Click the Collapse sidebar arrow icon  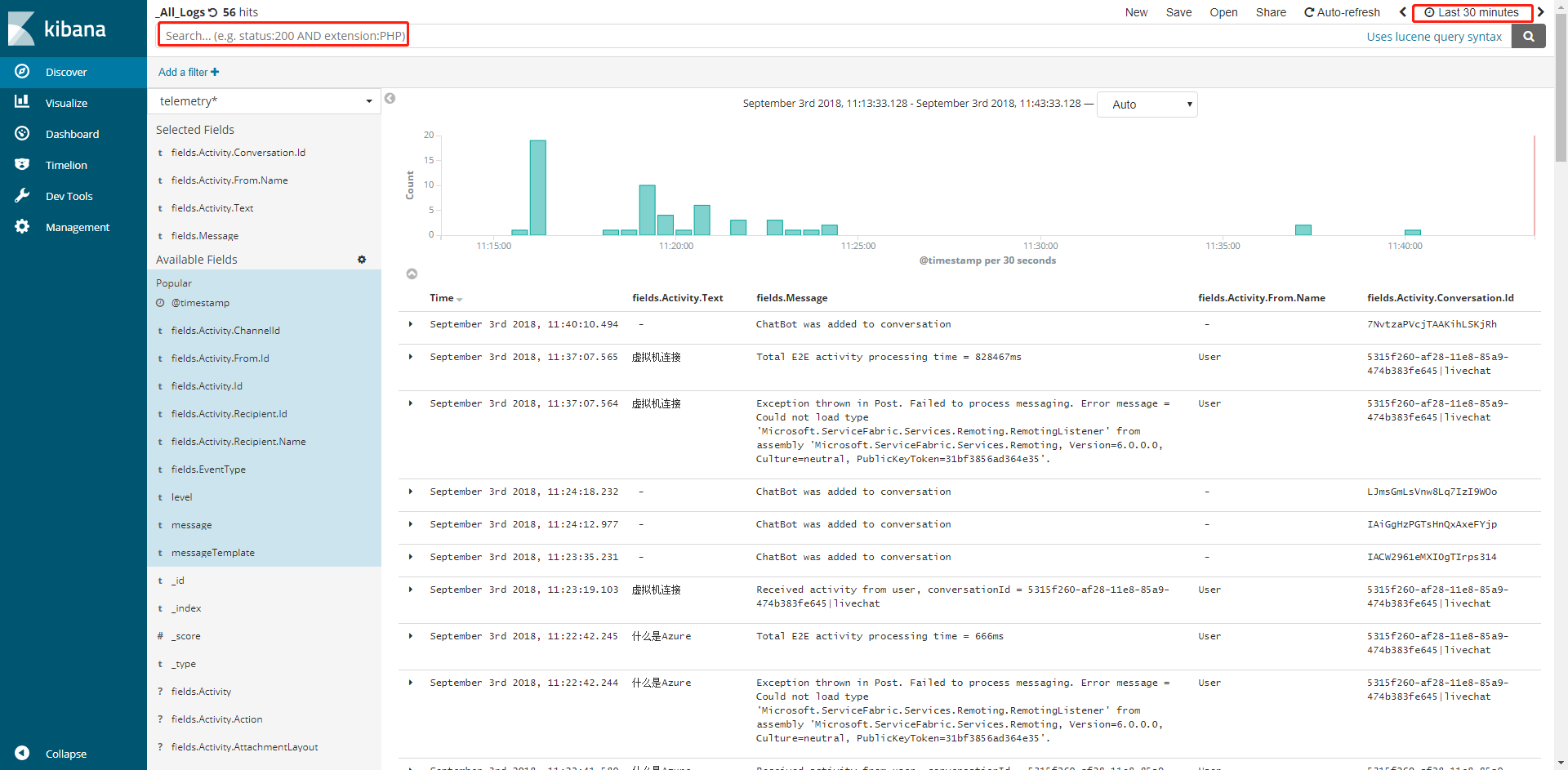pos(22,753)
